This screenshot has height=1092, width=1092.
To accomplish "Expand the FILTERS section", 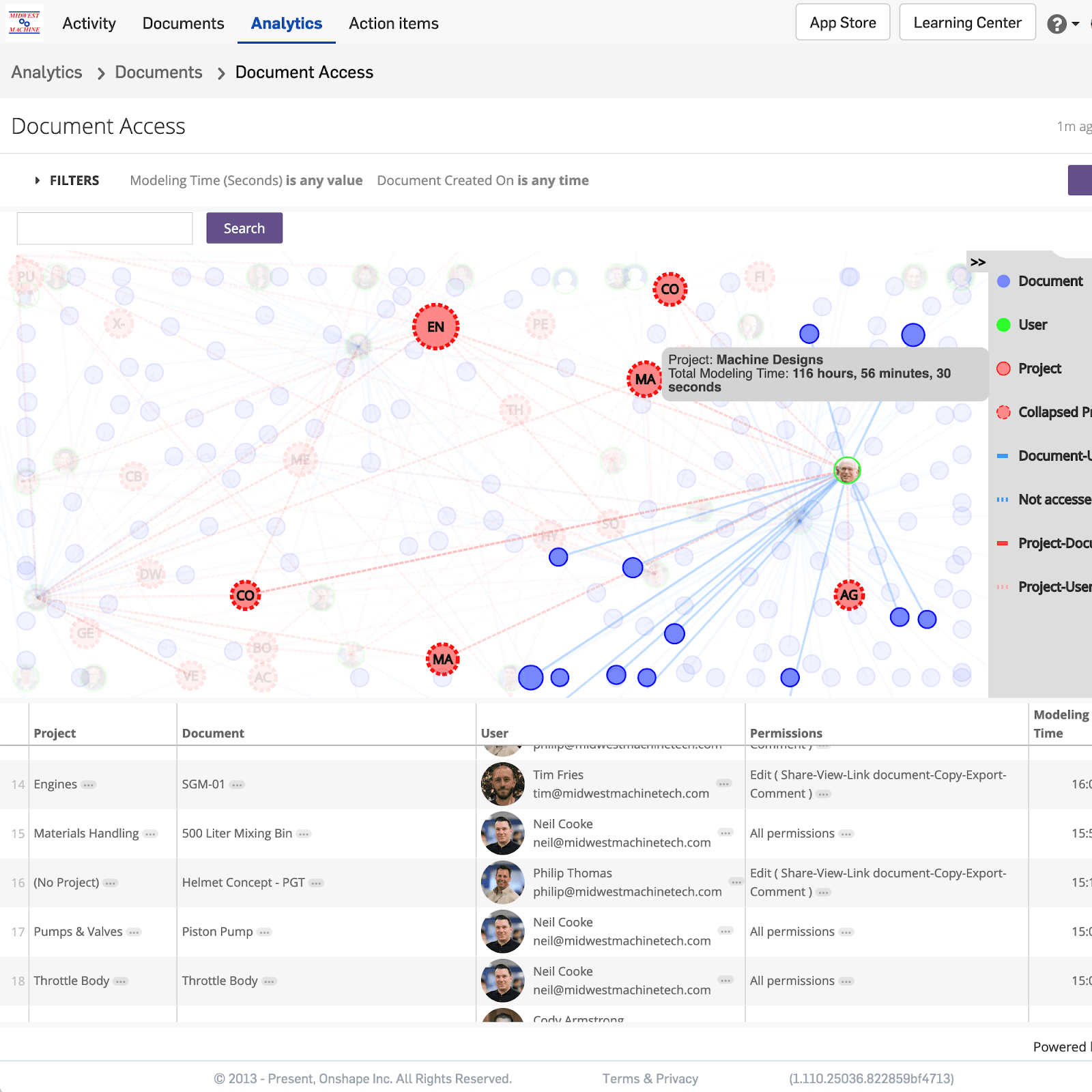I will pyautogui.click(x=67, y=180).
